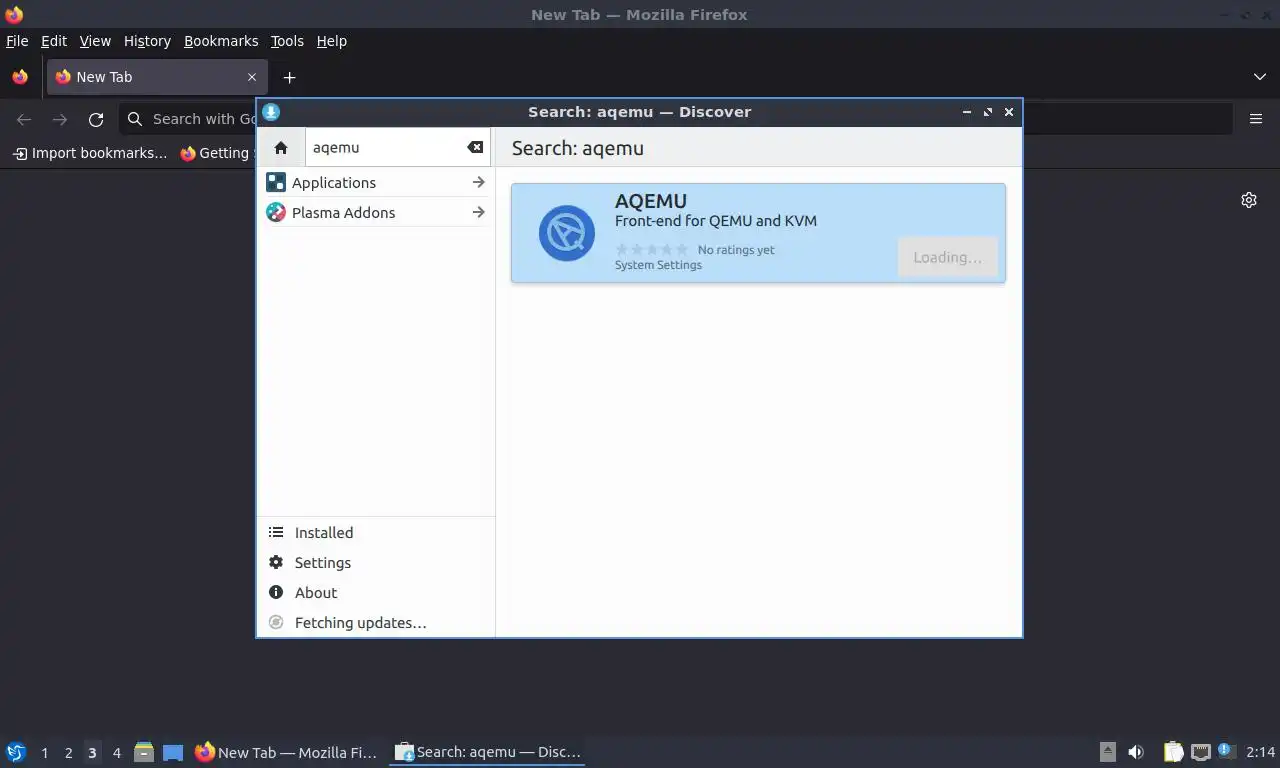Click the 'No ratings yet' text
1280x768 pixels.
pos(736,250)
